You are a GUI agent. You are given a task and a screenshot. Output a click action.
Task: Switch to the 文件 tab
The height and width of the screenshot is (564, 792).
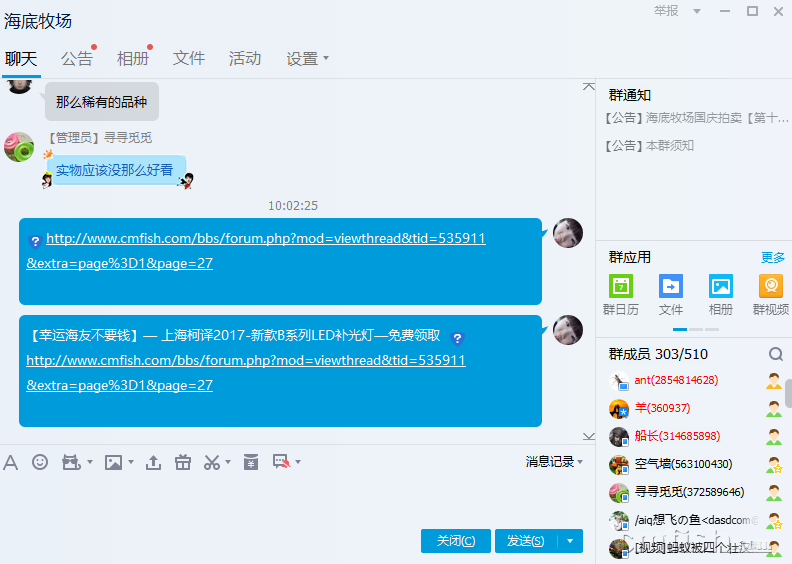tap(189, 59)
